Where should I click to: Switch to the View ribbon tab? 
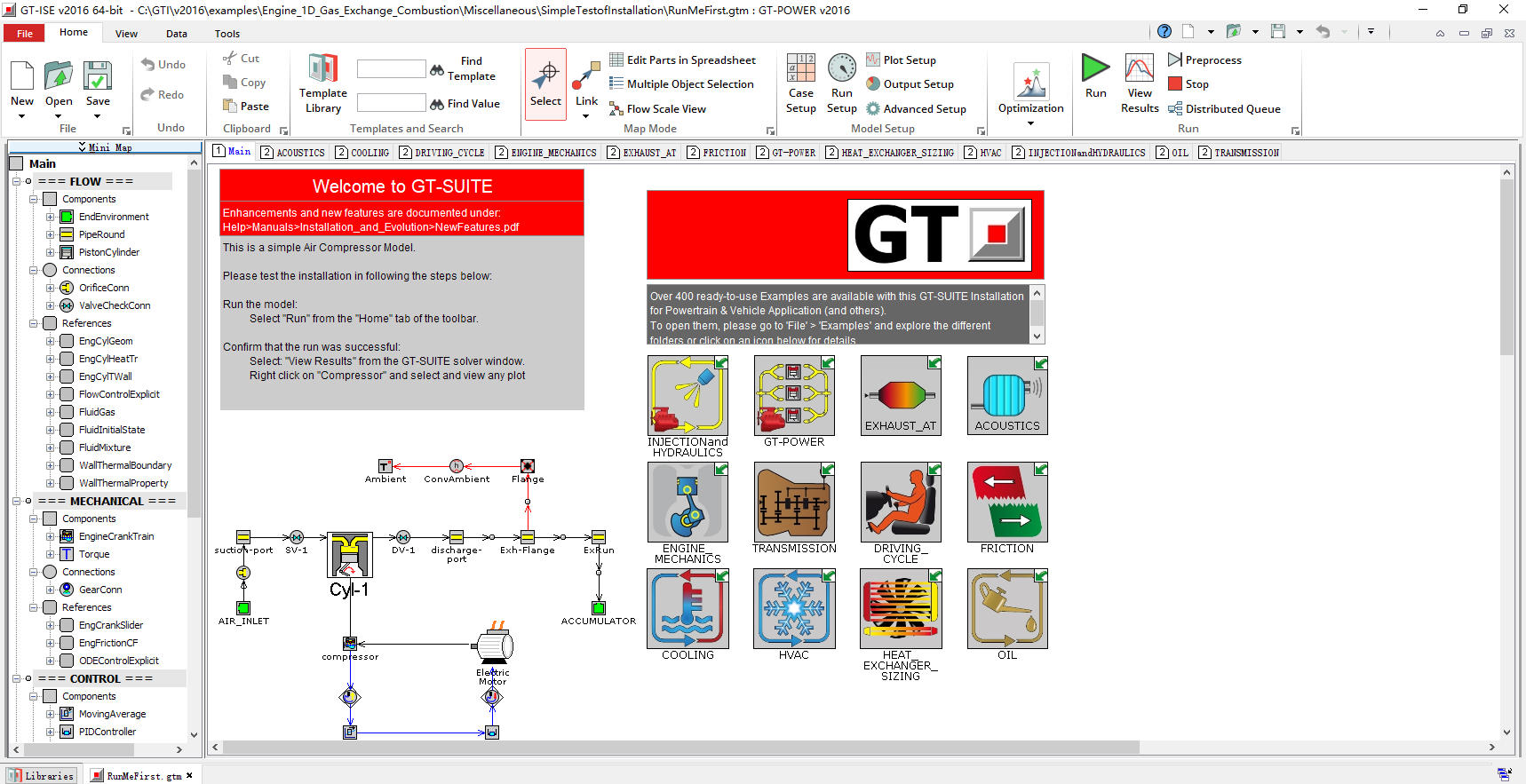126,34
